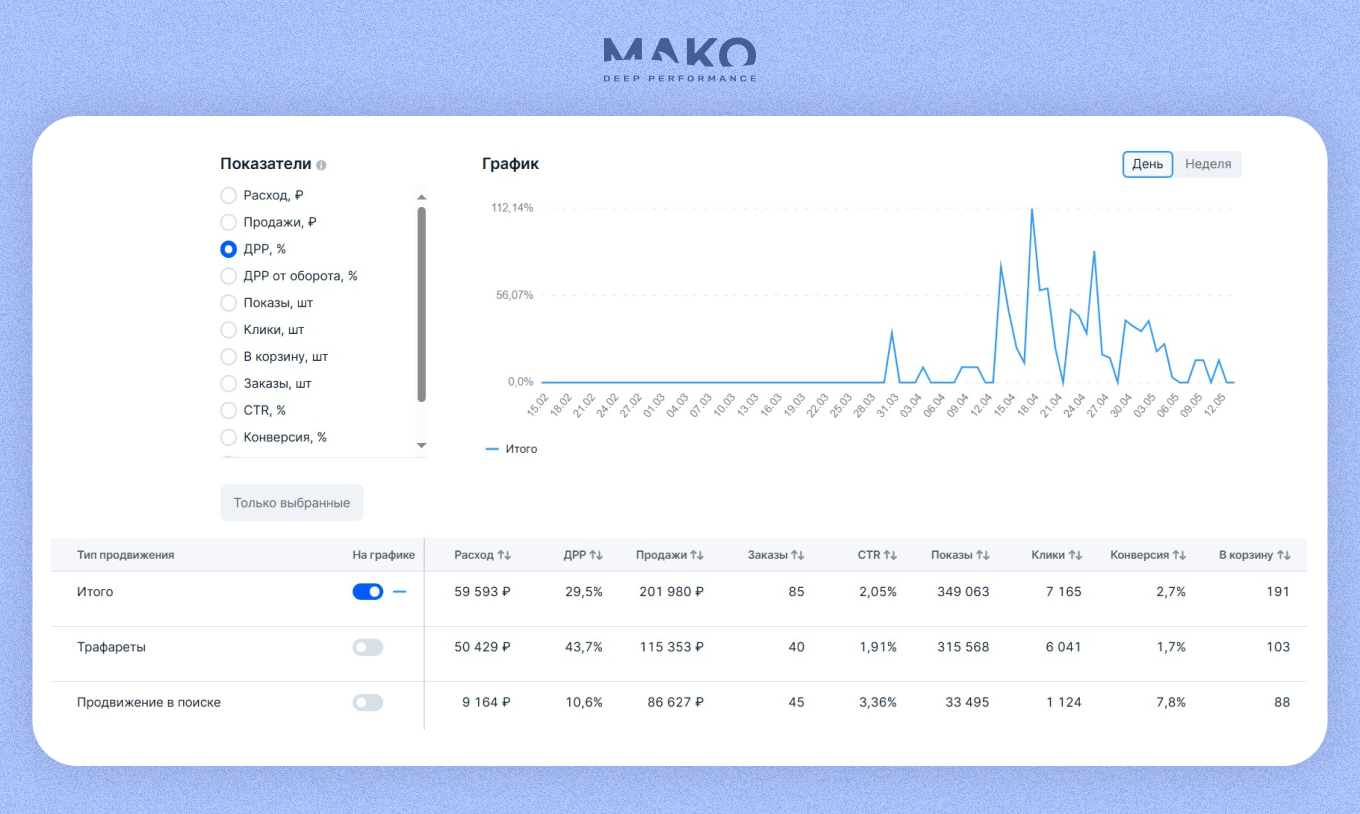This screenshot has width=1360, height=814.
Task: Click the down arrow of metrics scrollbar
Action: click(x=421, y=445)
